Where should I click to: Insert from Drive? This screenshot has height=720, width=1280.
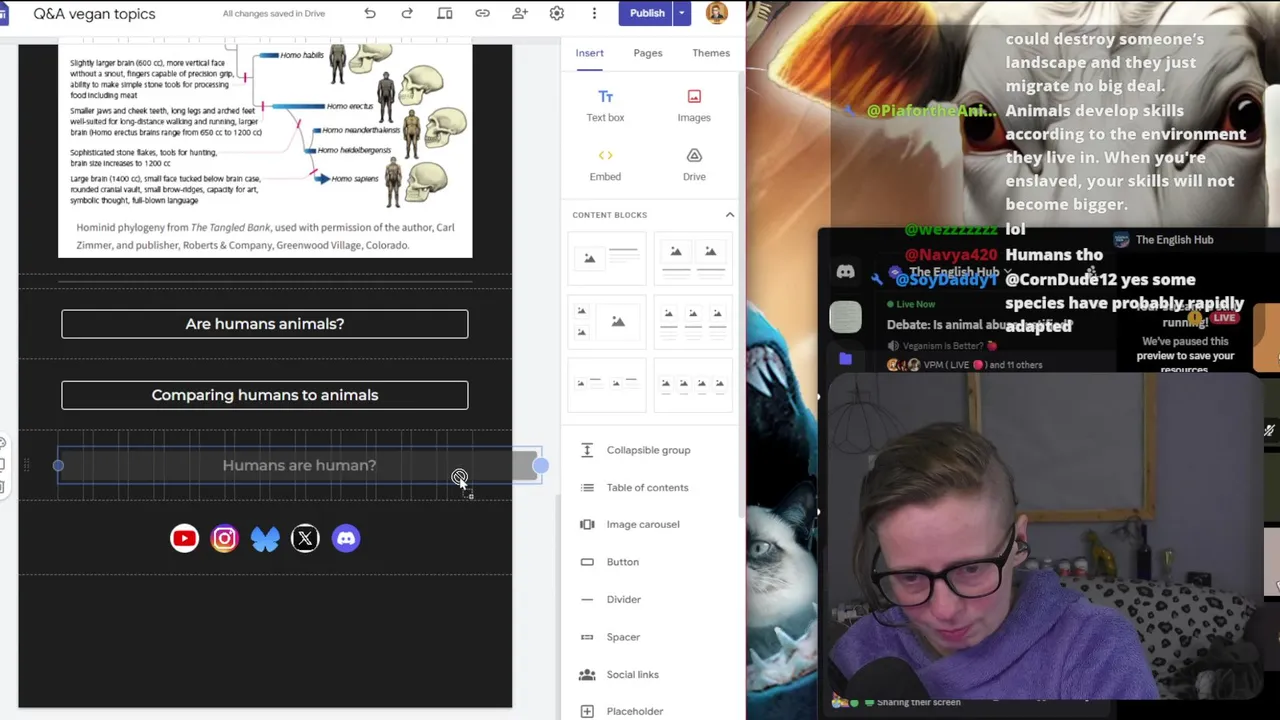click(694, 165)
